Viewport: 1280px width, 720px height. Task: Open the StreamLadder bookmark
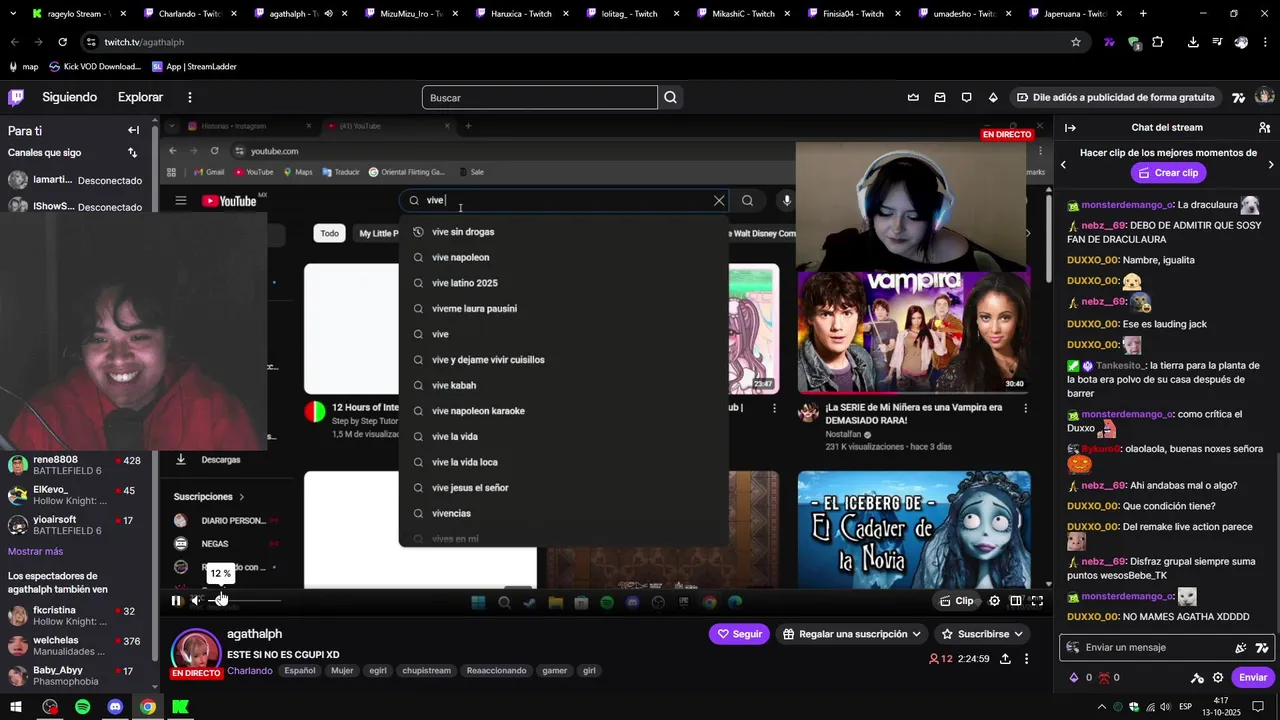pos(195,66)
